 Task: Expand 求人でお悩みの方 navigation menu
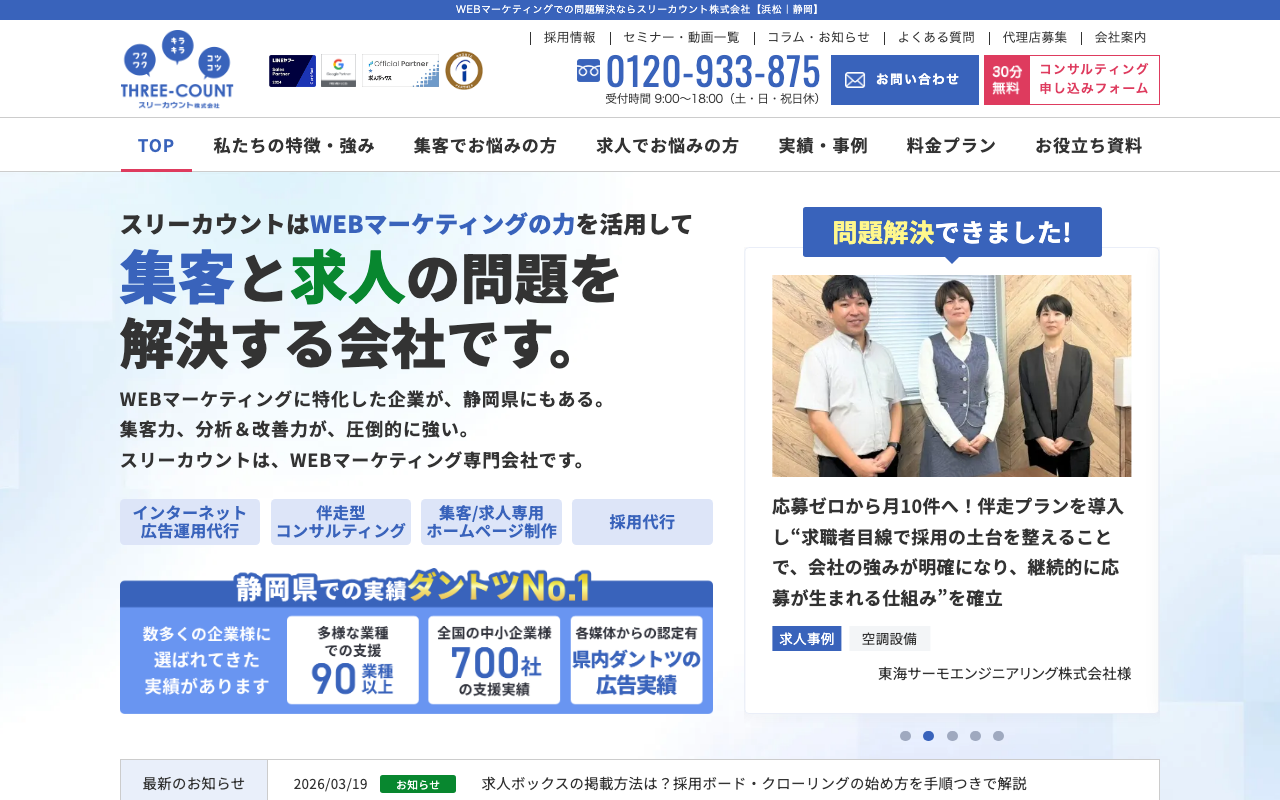[x=667, y=145]
